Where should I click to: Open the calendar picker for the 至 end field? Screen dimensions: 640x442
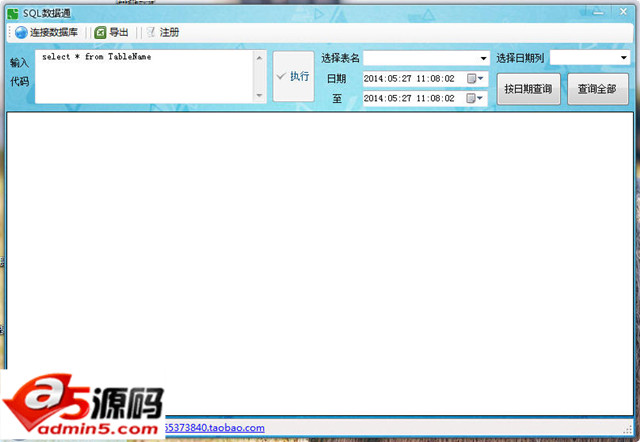[475, 98]
